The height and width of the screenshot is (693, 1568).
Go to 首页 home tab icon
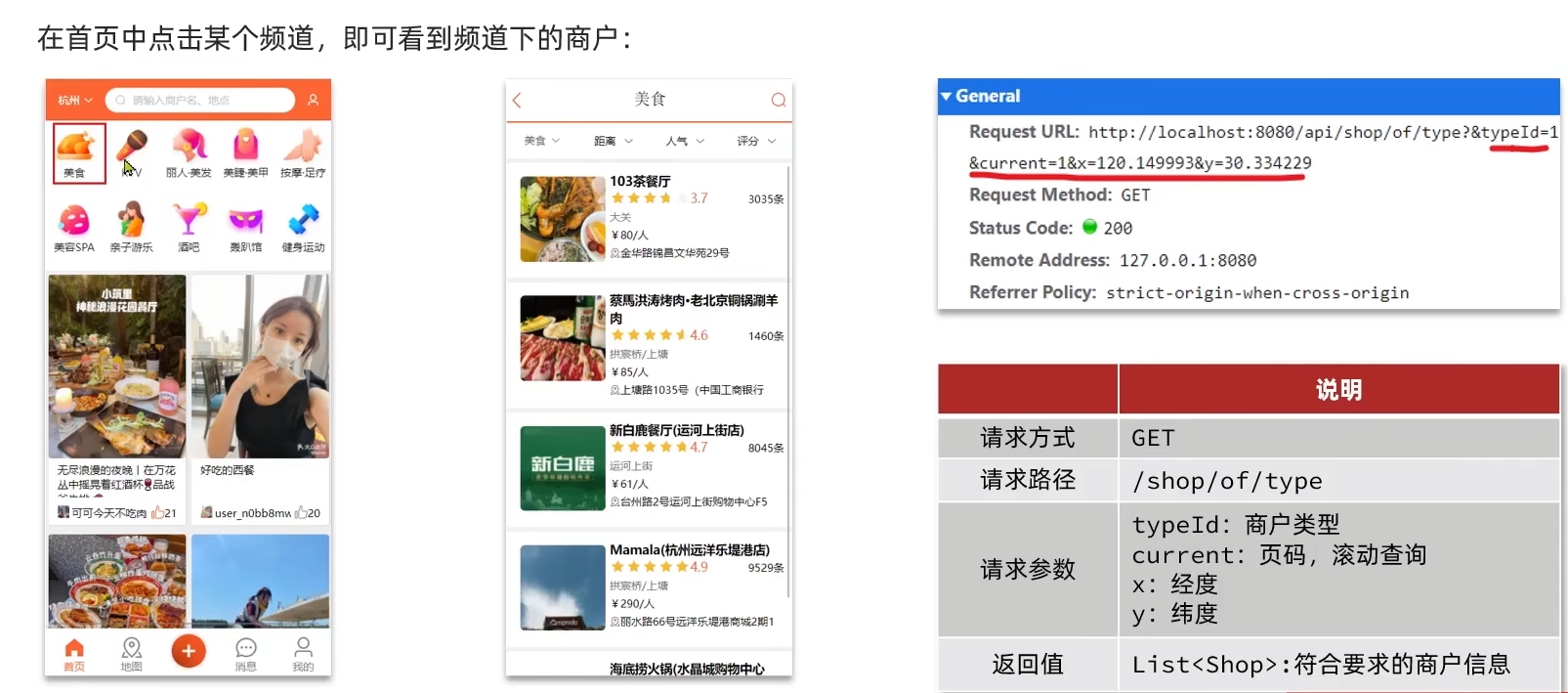(74, 648)
